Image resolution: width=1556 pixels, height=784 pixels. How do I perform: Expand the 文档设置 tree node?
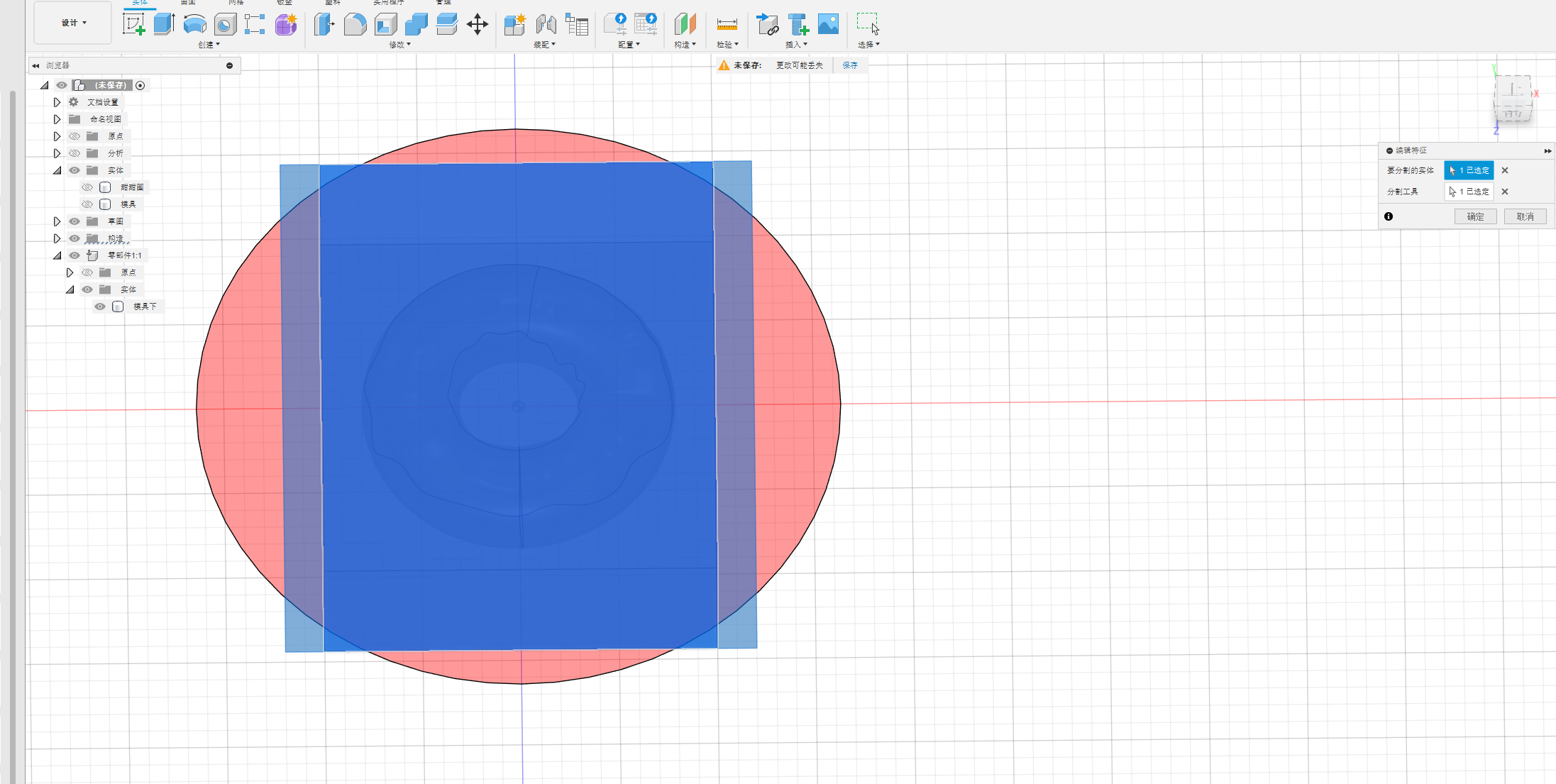[57, 102]
